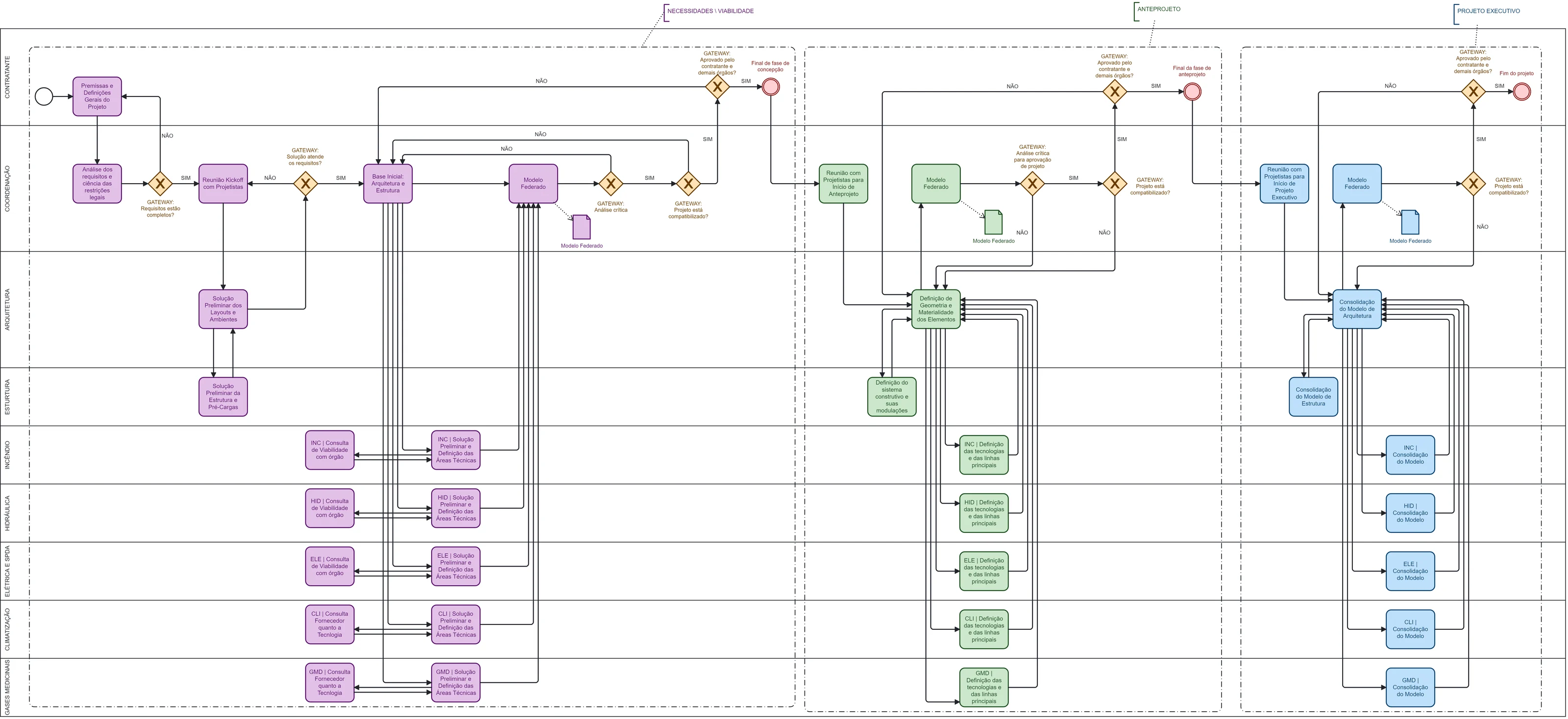
Task: Click 'HID | Solução Preliminar e Definição das Áreas Técnicas'
Action: click(x=456, y=508)
